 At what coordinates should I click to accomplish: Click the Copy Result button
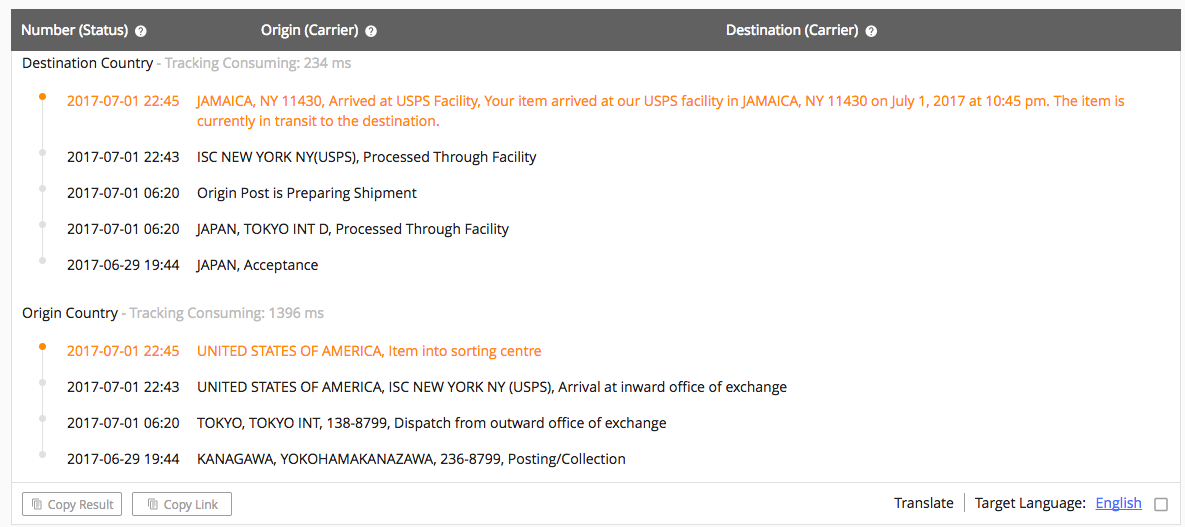pos(72,504)
